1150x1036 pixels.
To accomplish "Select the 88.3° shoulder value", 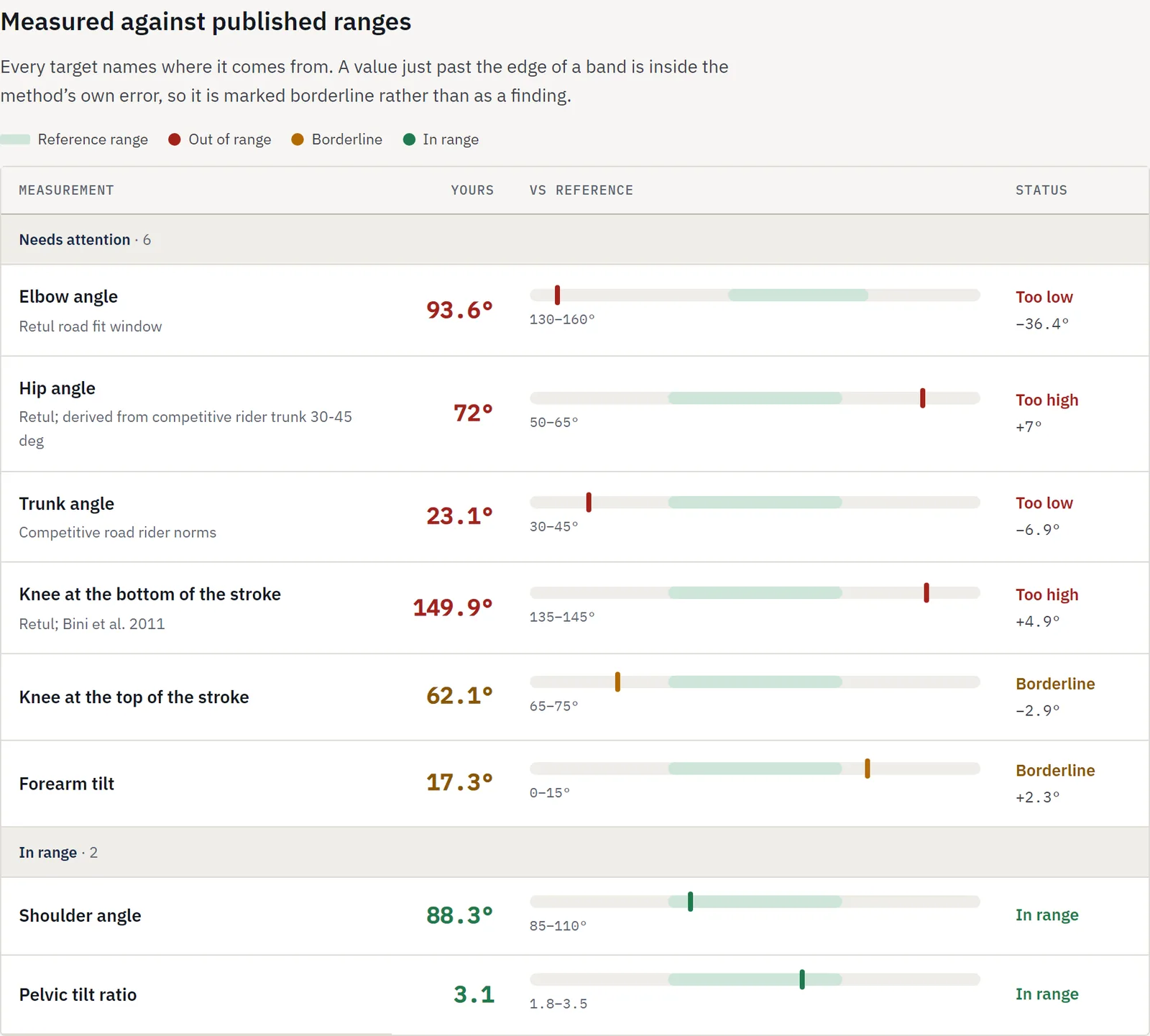I will [x=459, y=915].
